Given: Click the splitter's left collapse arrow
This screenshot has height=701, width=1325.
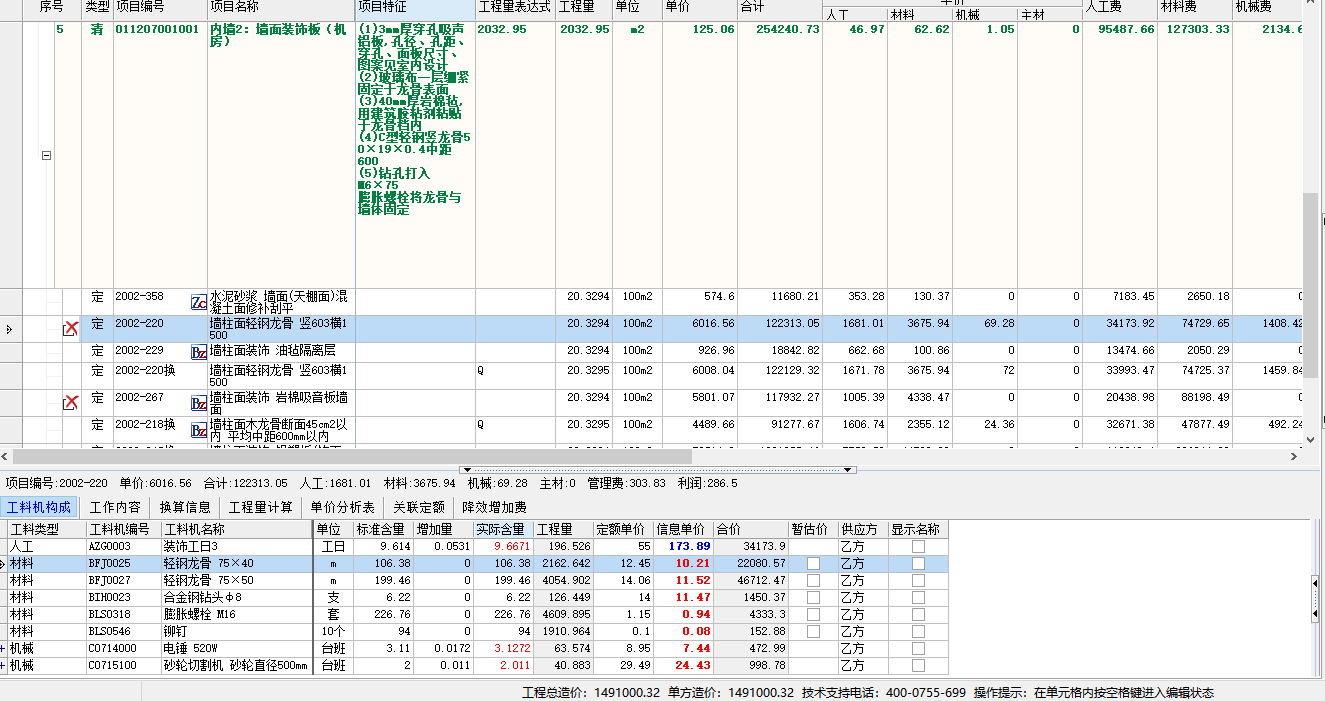Looking at the screenshot, I should click(x=466, y=469).
